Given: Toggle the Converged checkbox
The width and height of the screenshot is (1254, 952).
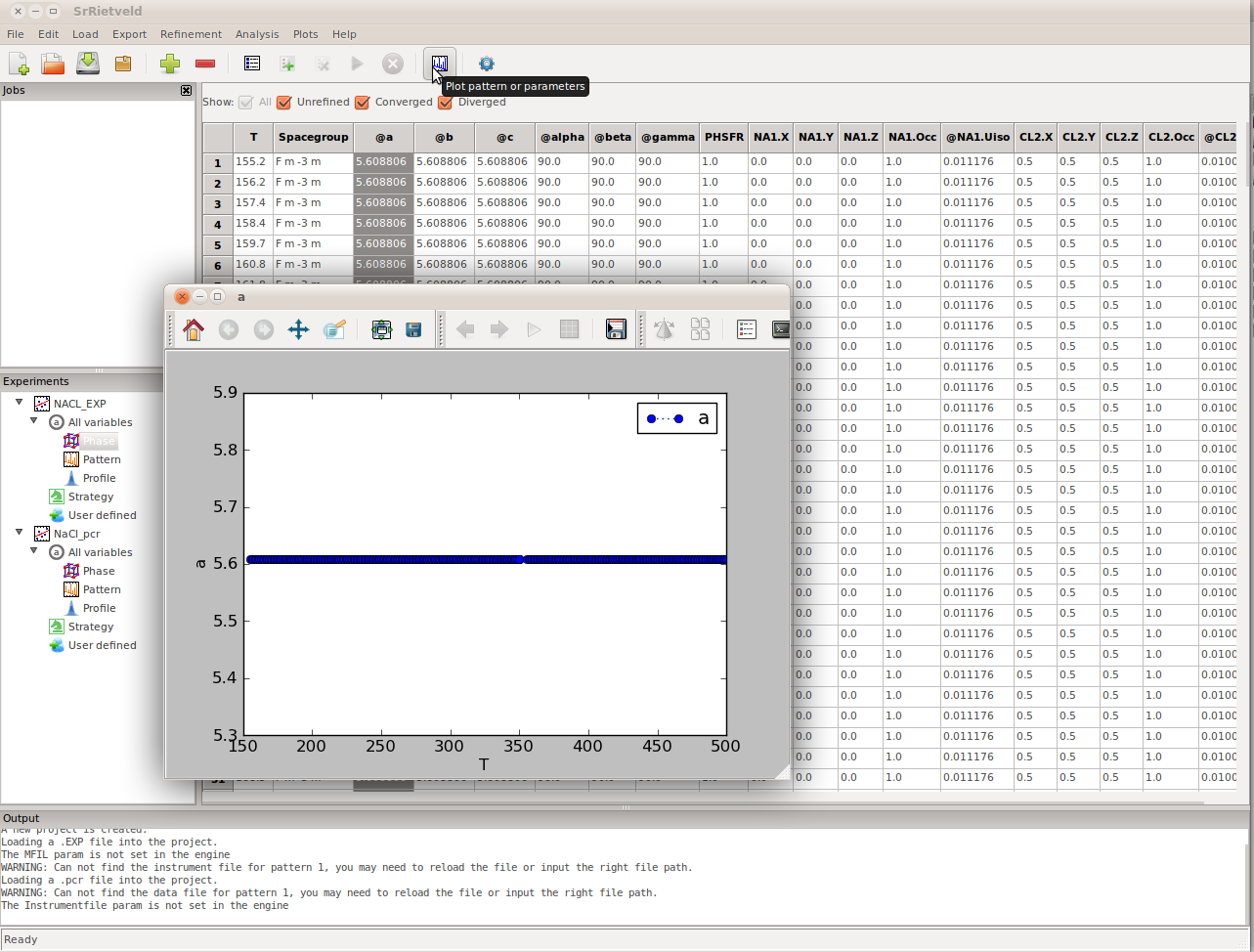Looking at the screenshot, I should tap(363, 102).
